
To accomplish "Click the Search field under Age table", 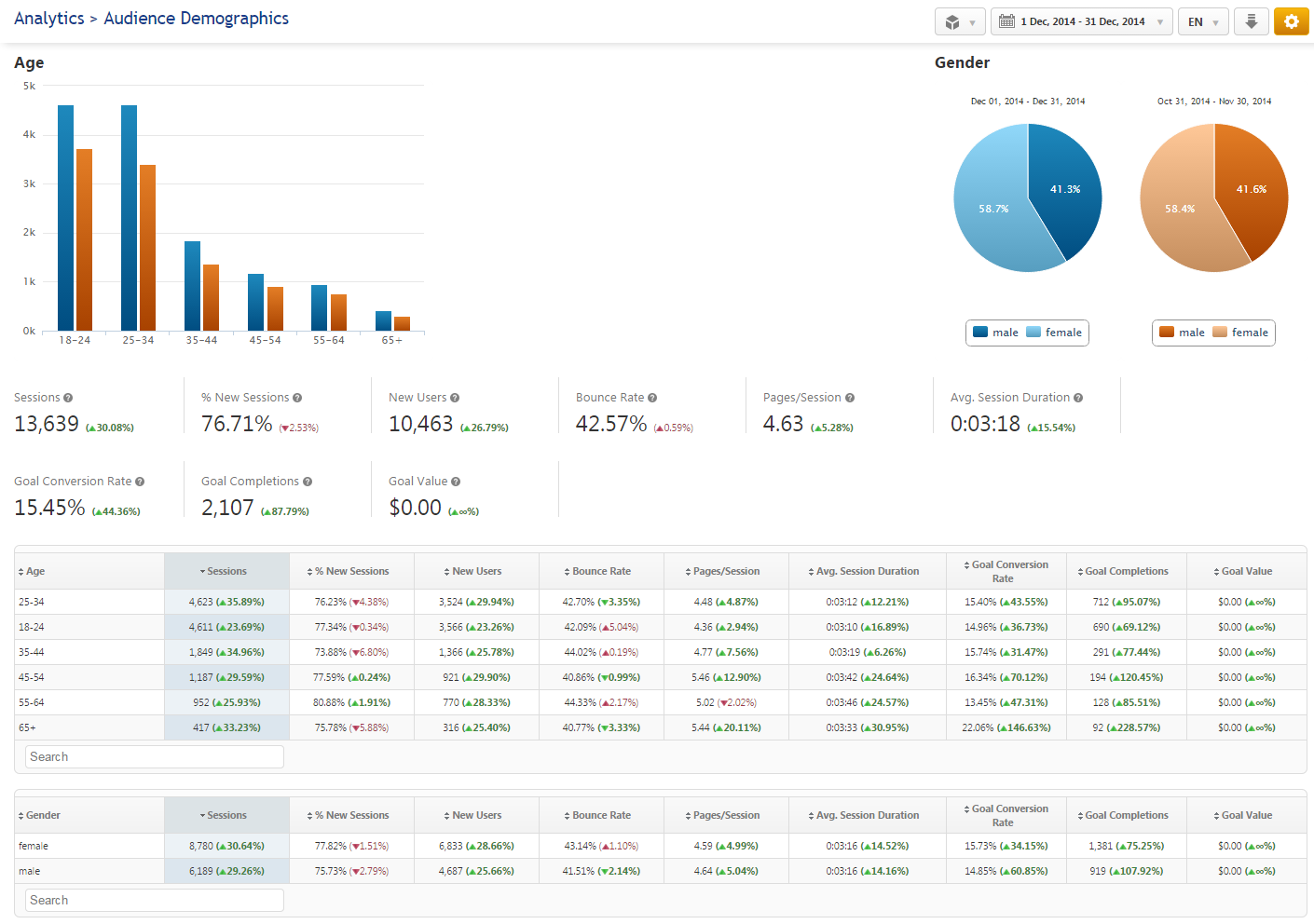I will 155,757.
